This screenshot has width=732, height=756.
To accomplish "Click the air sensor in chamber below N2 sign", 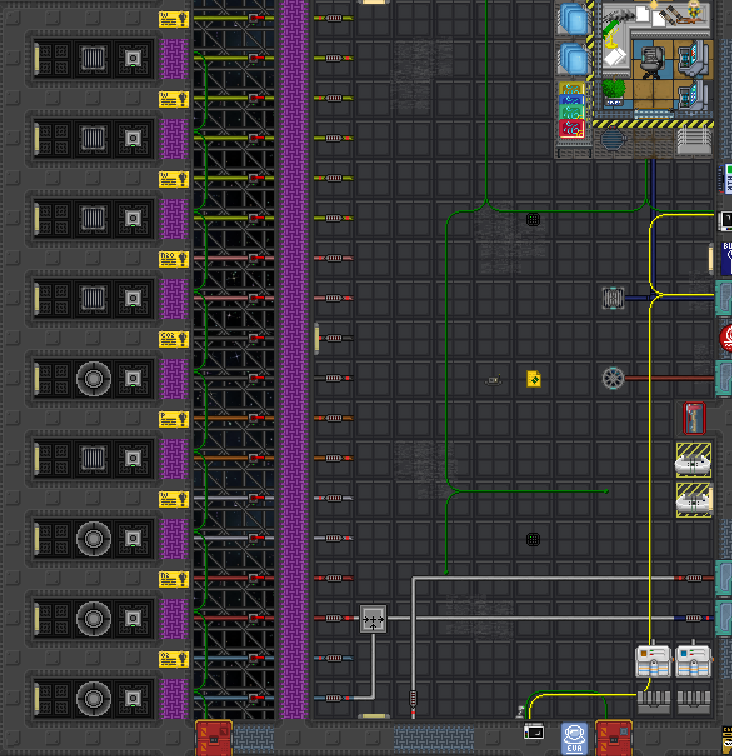I will point(133,618).
